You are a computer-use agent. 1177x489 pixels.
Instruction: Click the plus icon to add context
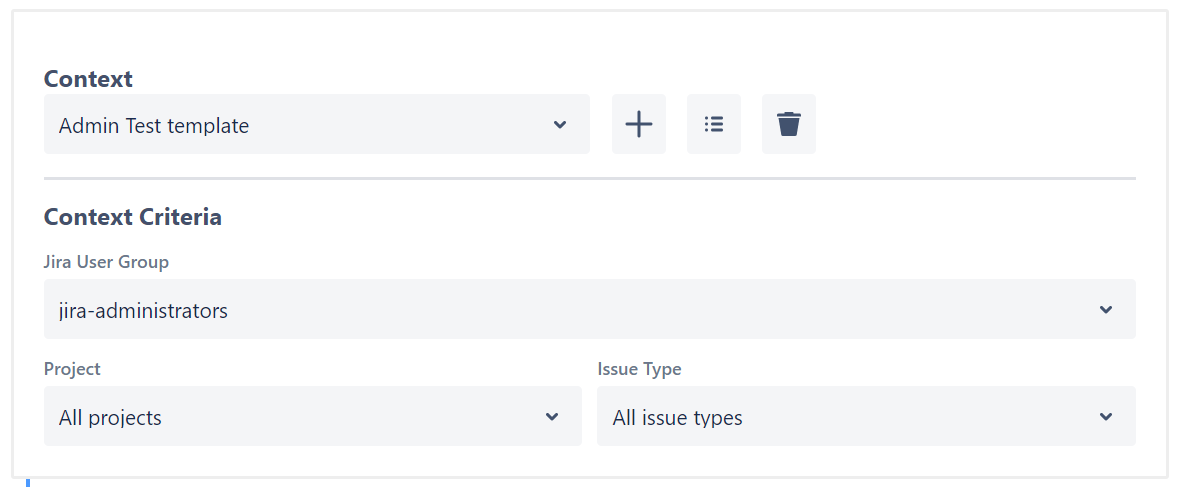coord(638,124)
